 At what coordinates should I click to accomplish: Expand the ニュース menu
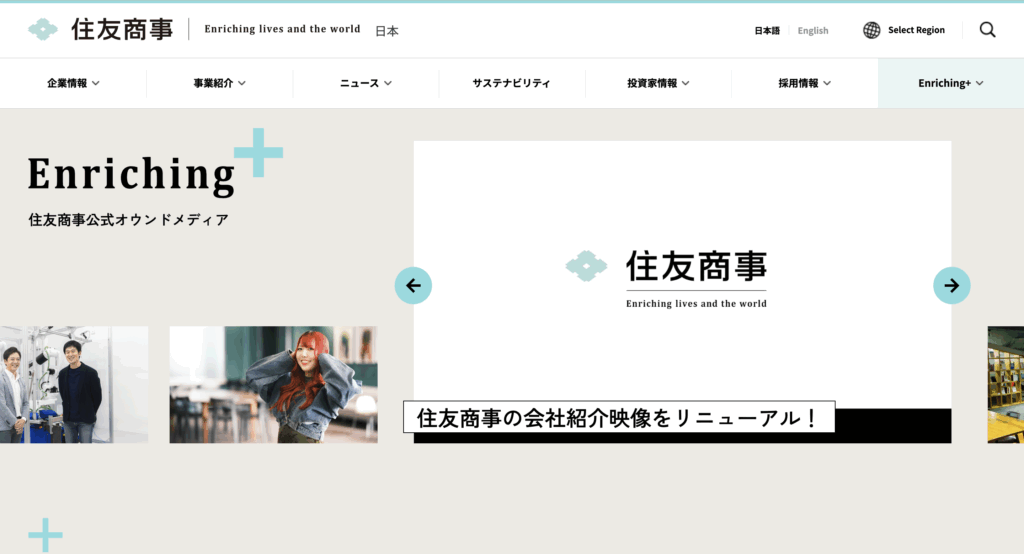click(x=366, y=83)
